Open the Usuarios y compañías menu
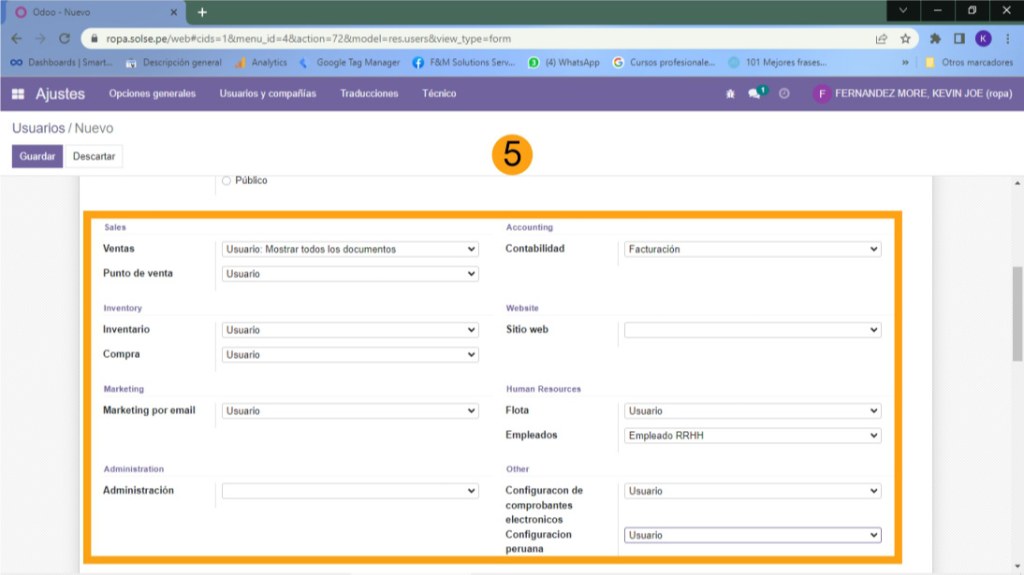This screenshot has width=1024, height=575. tap(268, 93)
